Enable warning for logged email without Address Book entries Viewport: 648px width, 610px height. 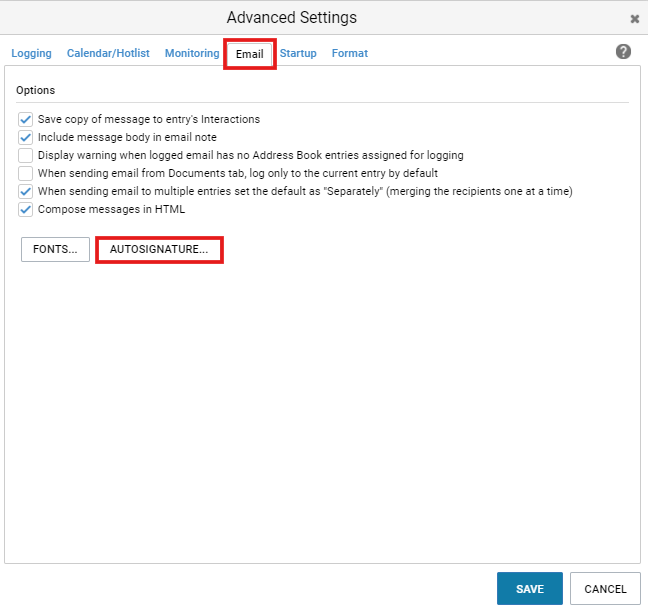tap(26, 155)
